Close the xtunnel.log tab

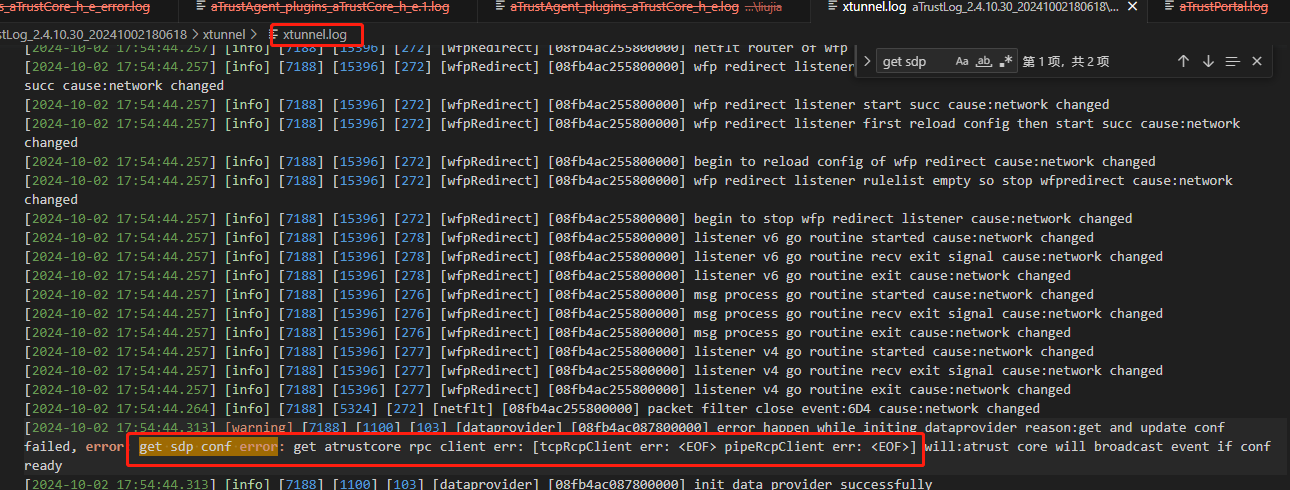coord(1134,7)
